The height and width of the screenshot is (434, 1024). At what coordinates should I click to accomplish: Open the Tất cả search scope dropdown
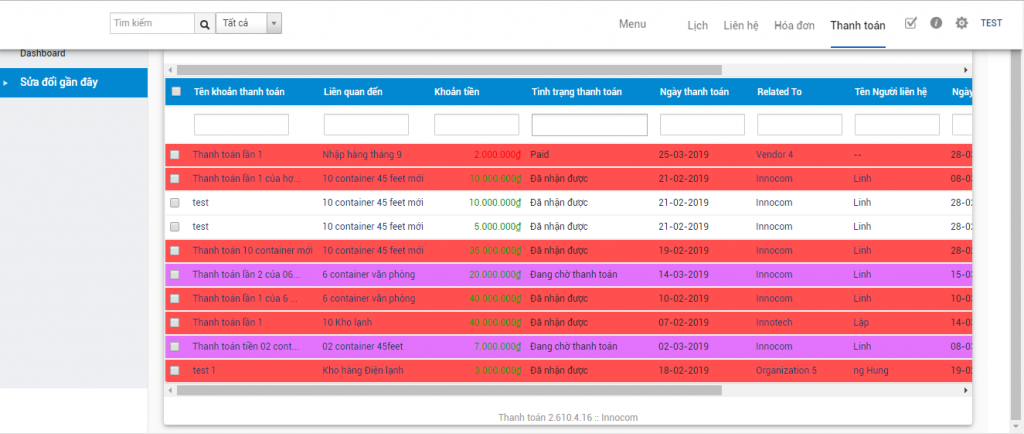tap(249, 23)
